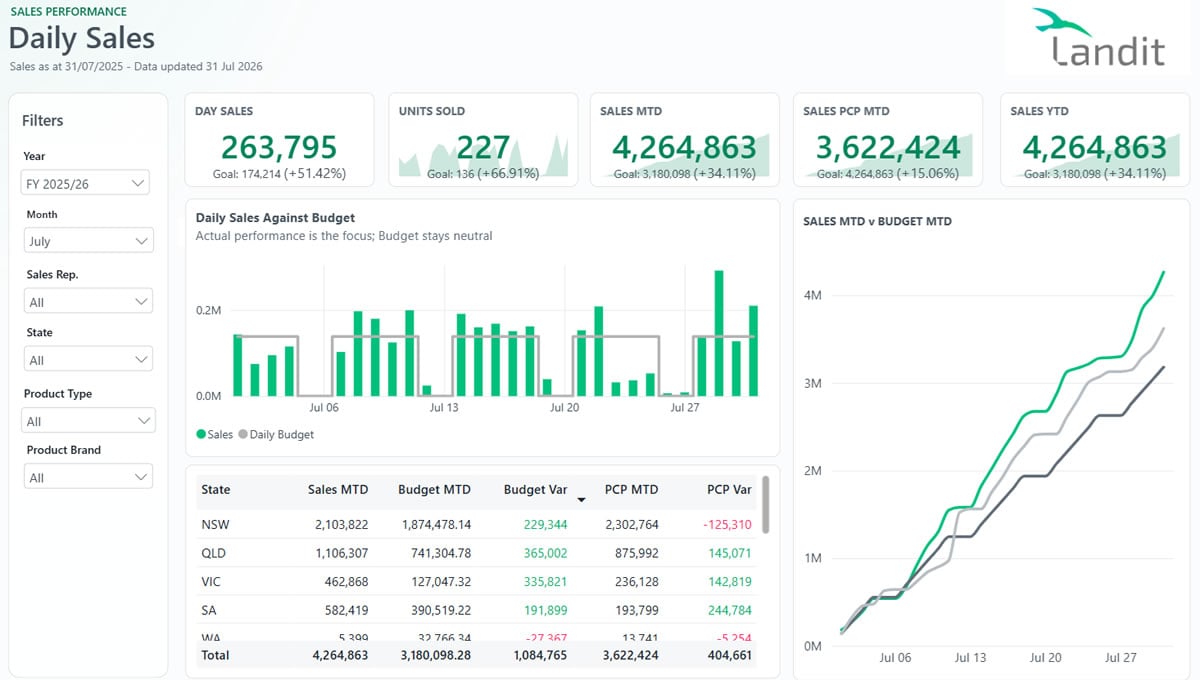1200x680 pixels.
Task: Click SA PCP MTD value 193,799
Action: [635, 610]
